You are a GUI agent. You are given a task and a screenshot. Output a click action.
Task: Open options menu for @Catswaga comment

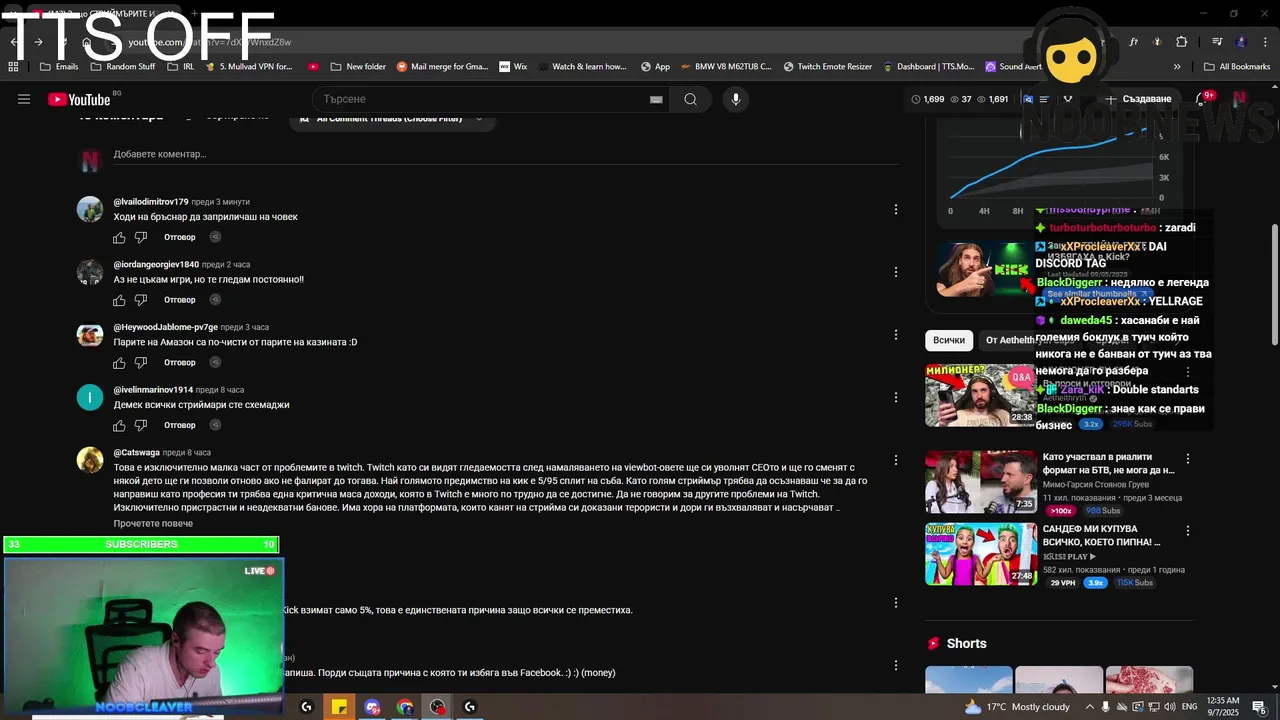click(896, 460)
